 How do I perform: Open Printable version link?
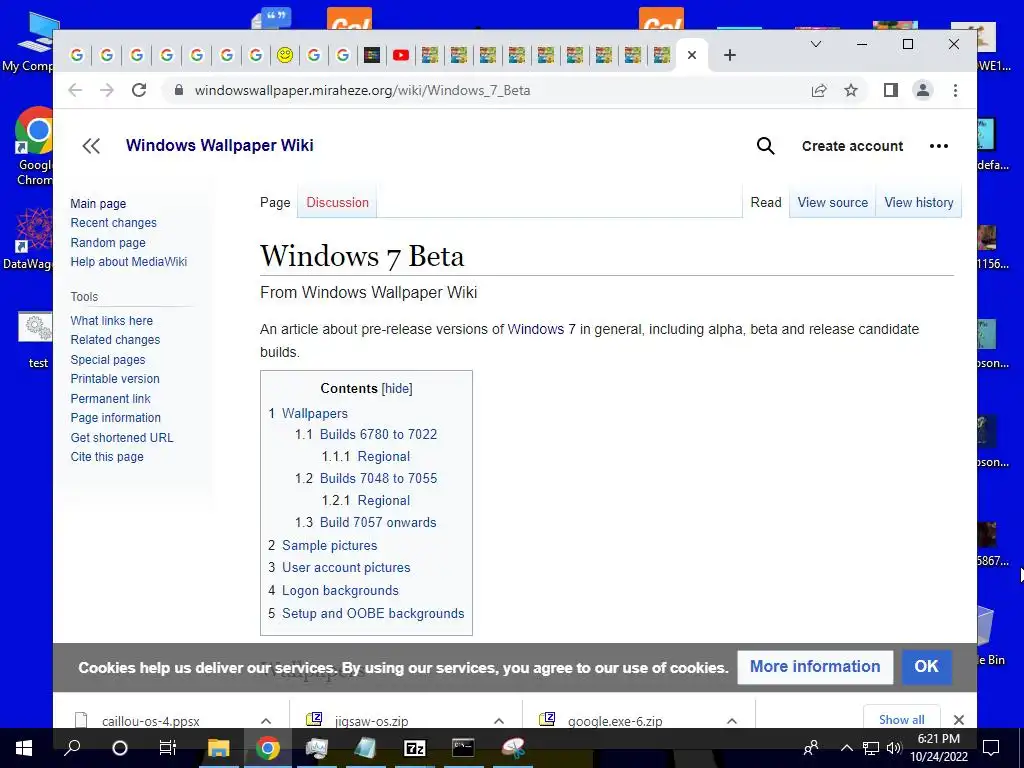(x=115, y=379)
